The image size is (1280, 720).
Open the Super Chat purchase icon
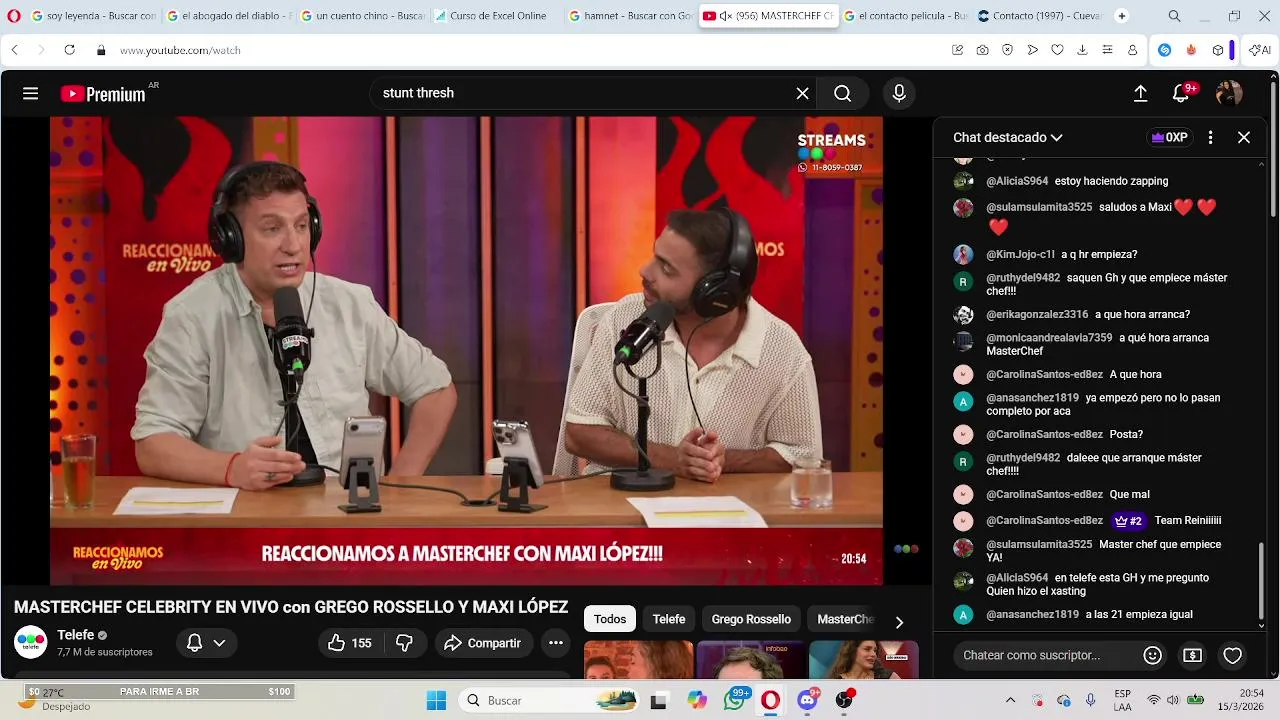point(1192,656)
